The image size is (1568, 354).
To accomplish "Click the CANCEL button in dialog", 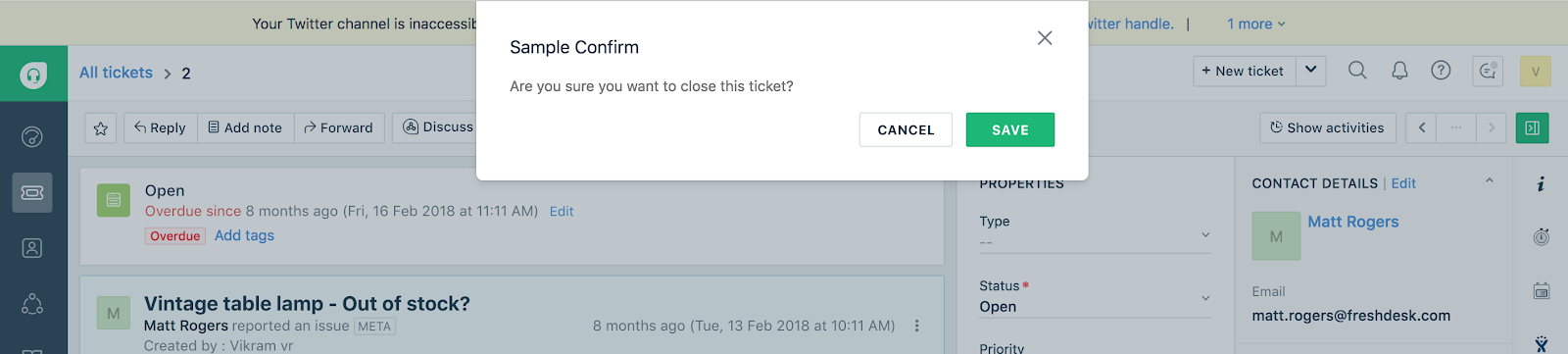I will [906, 129].
